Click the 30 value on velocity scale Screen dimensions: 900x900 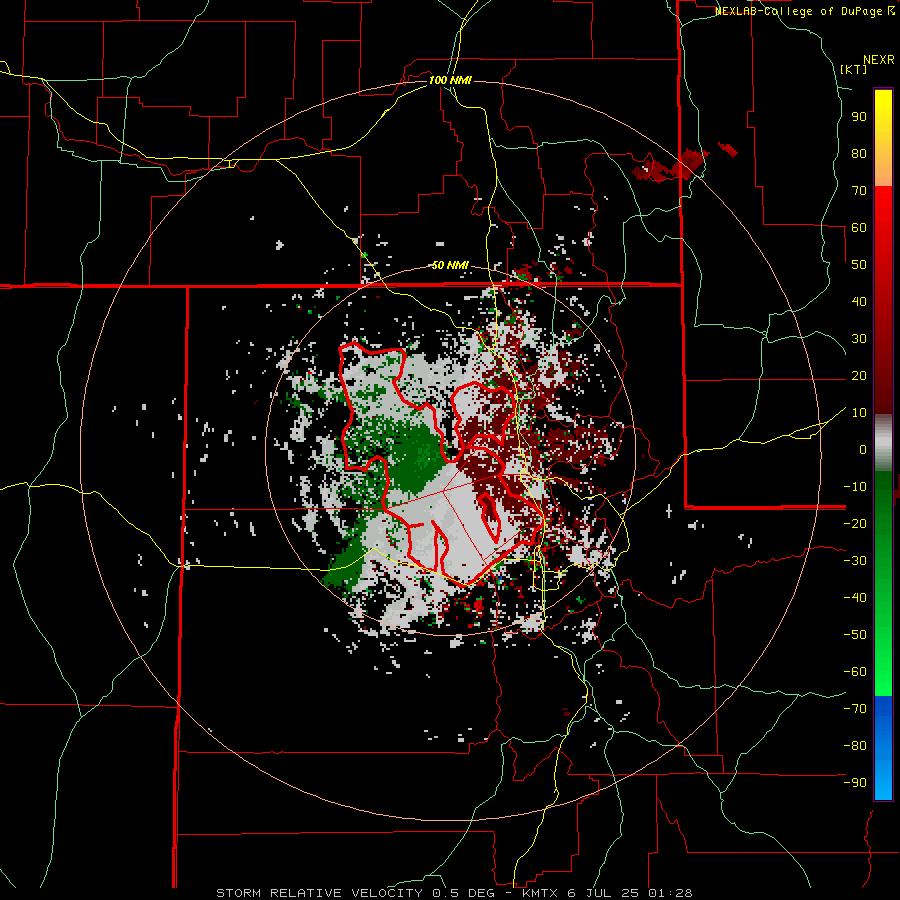(x=859, y=339)
